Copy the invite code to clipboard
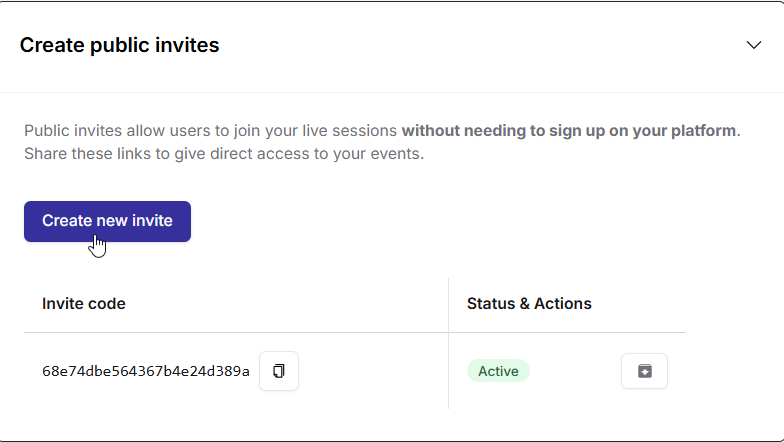The image size is (784, 442). click(279, 371)
